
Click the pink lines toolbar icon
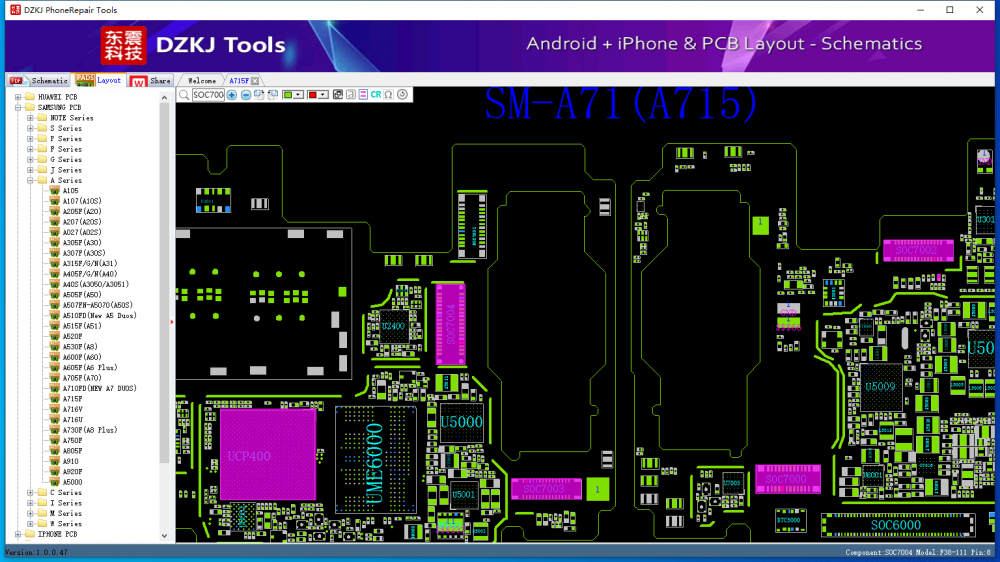click(363, 95)
